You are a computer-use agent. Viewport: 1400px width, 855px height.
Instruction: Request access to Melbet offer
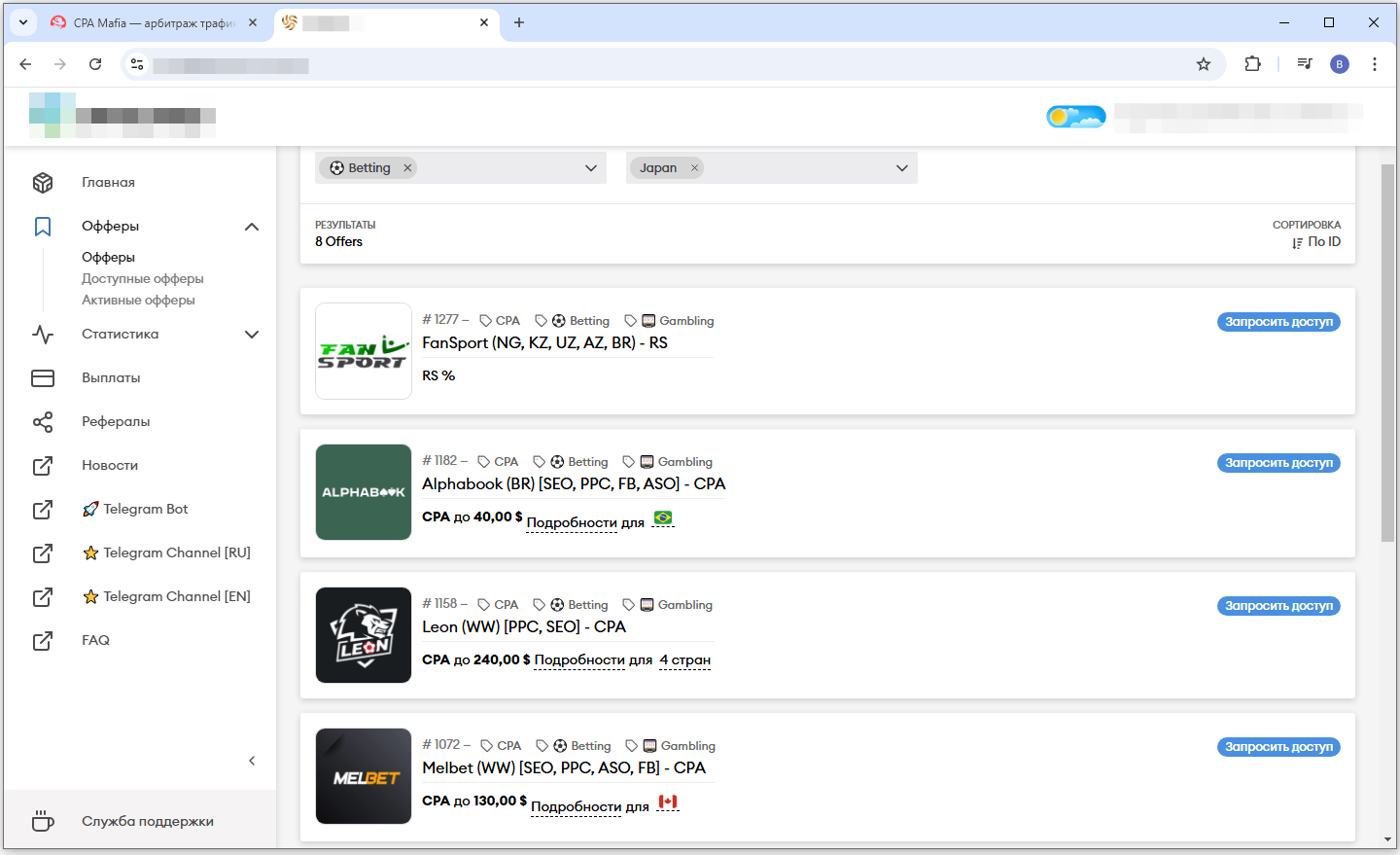click(1278, 747)
